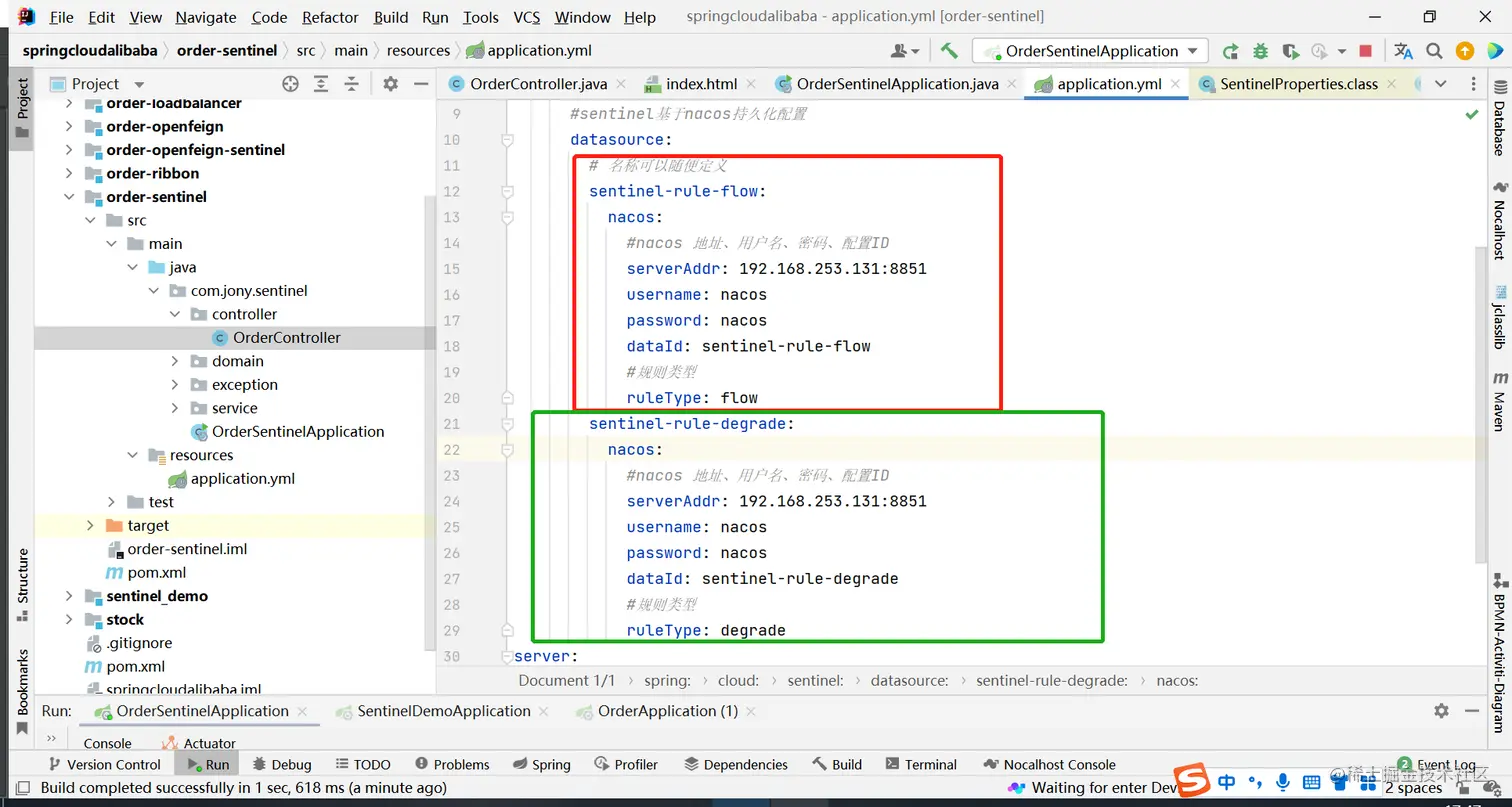Open the Maven tool window
The width and height of the screenshot is (1512, 807).
1499,402
